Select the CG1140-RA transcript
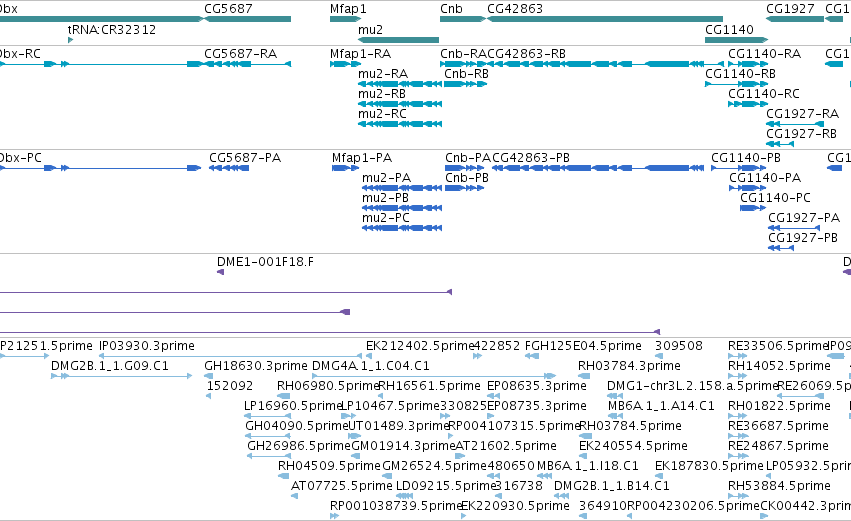The width and height of the screenshot is (851, 521). 748,64
